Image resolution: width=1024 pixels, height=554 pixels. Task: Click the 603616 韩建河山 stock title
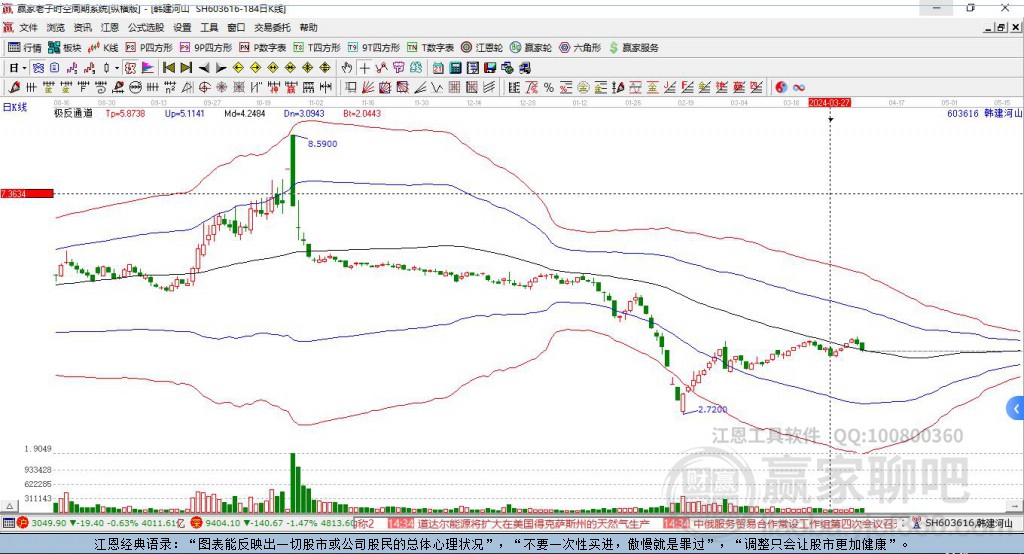984,114
